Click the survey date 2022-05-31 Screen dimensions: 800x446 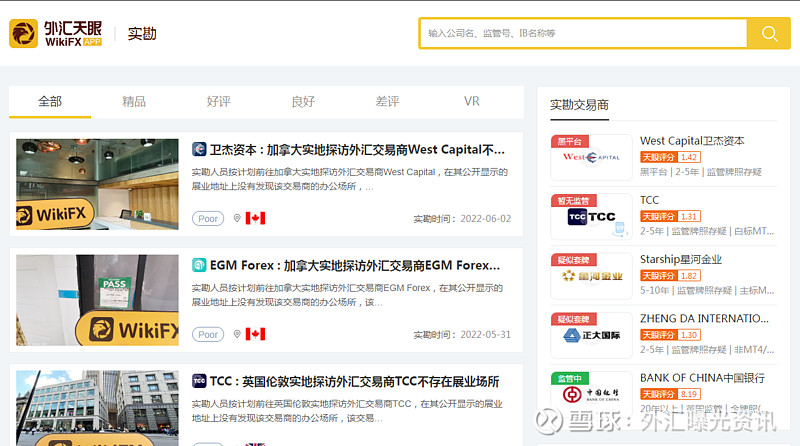tap(485, 334)
